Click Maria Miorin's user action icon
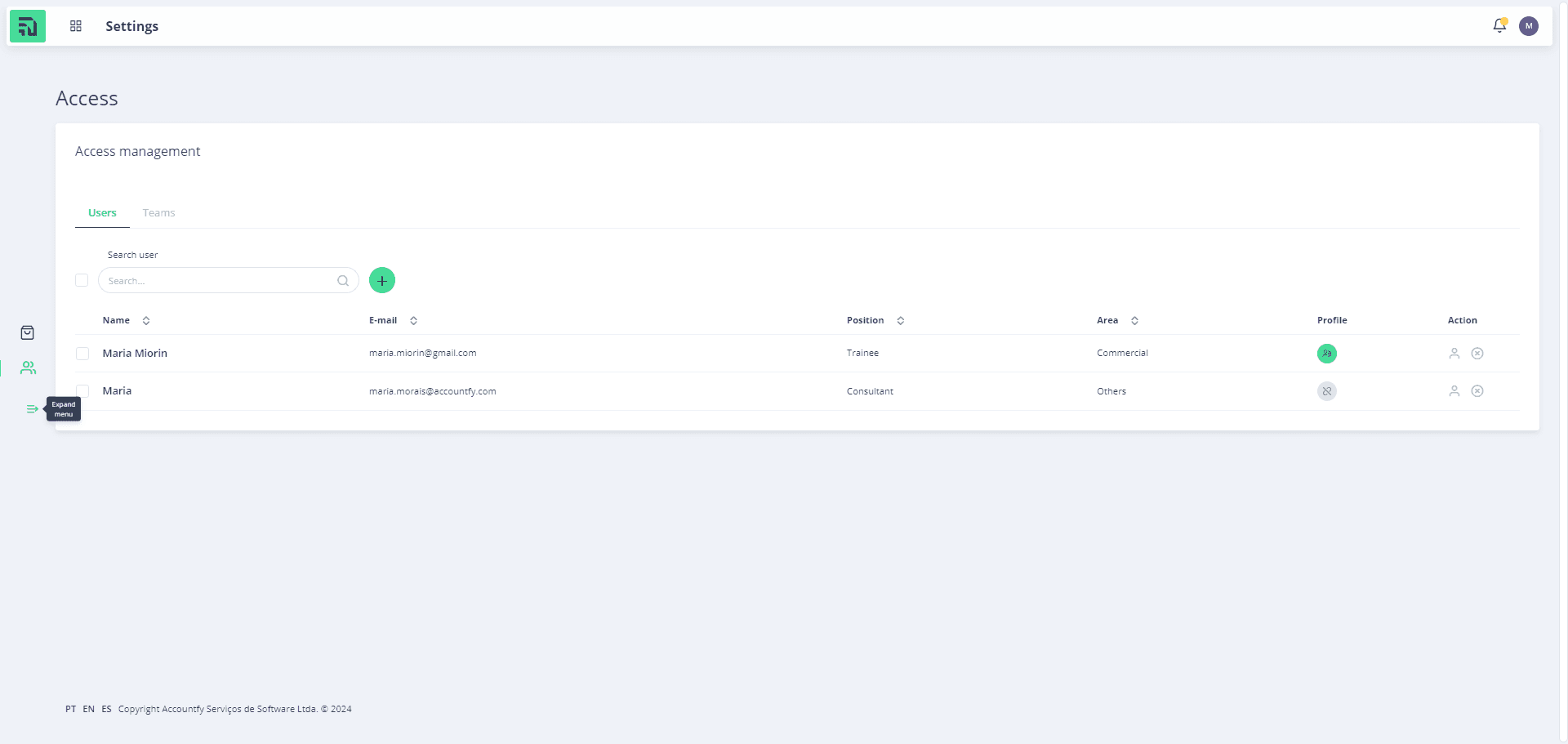 point(1454,354)
